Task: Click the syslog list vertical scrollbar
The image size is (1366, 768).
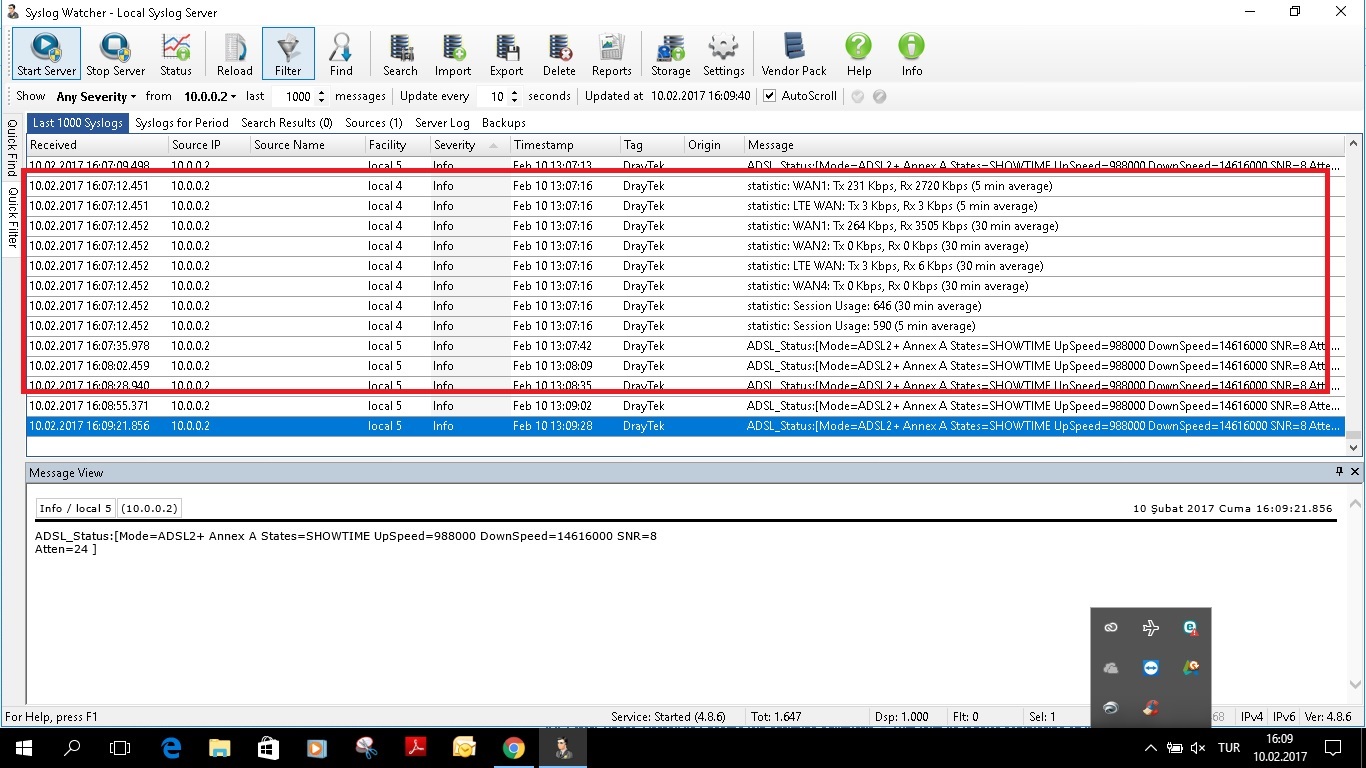Action: (x=1354, y=290)
